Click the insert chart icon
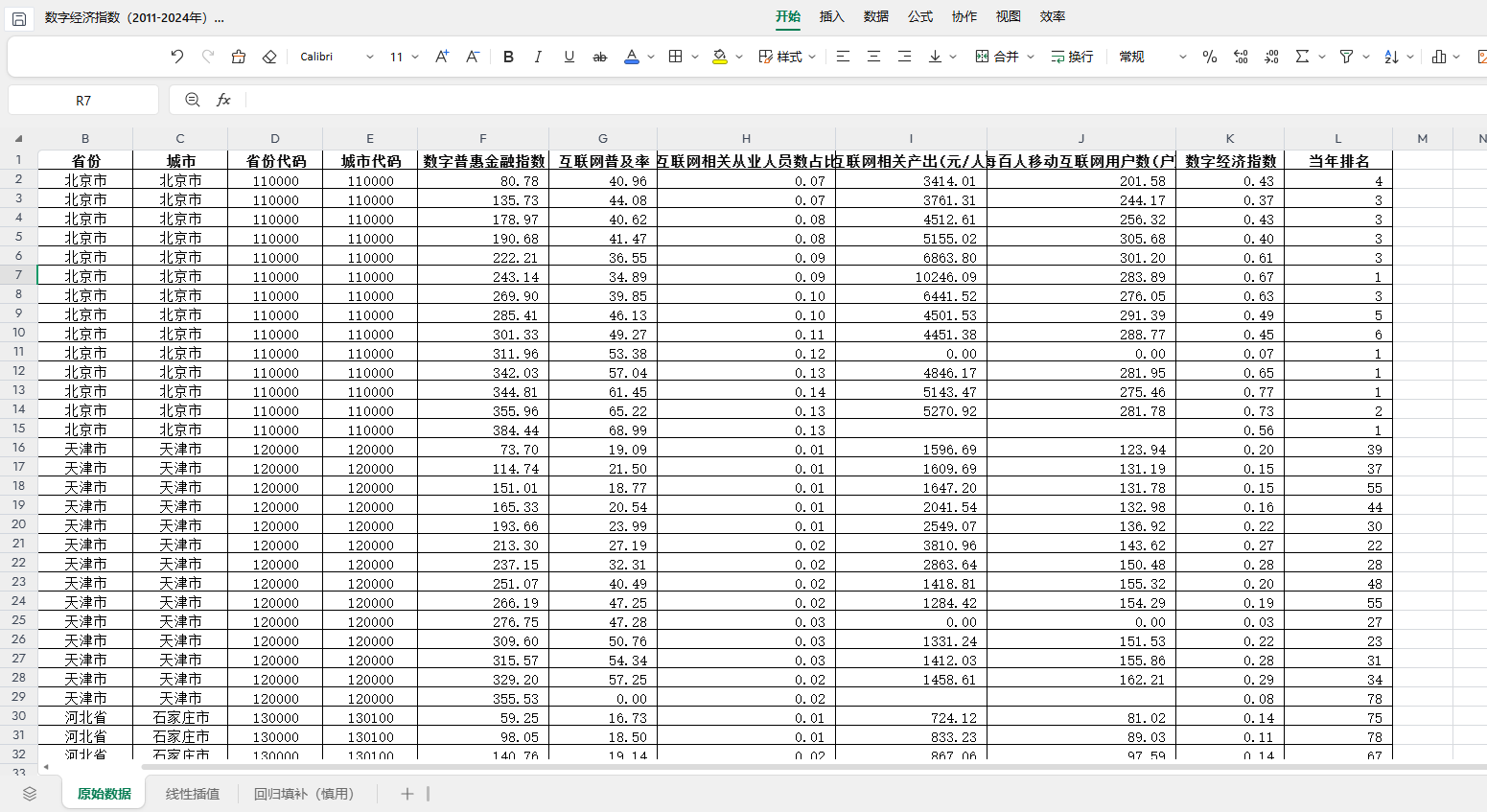The image size is (1487, 812). tap(1439, 57)
